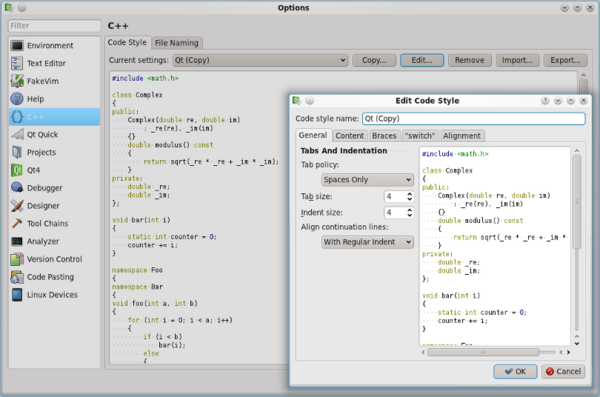
Task: Confirm with the OK button
Action: pyautogui.click(x=515, y=371)
